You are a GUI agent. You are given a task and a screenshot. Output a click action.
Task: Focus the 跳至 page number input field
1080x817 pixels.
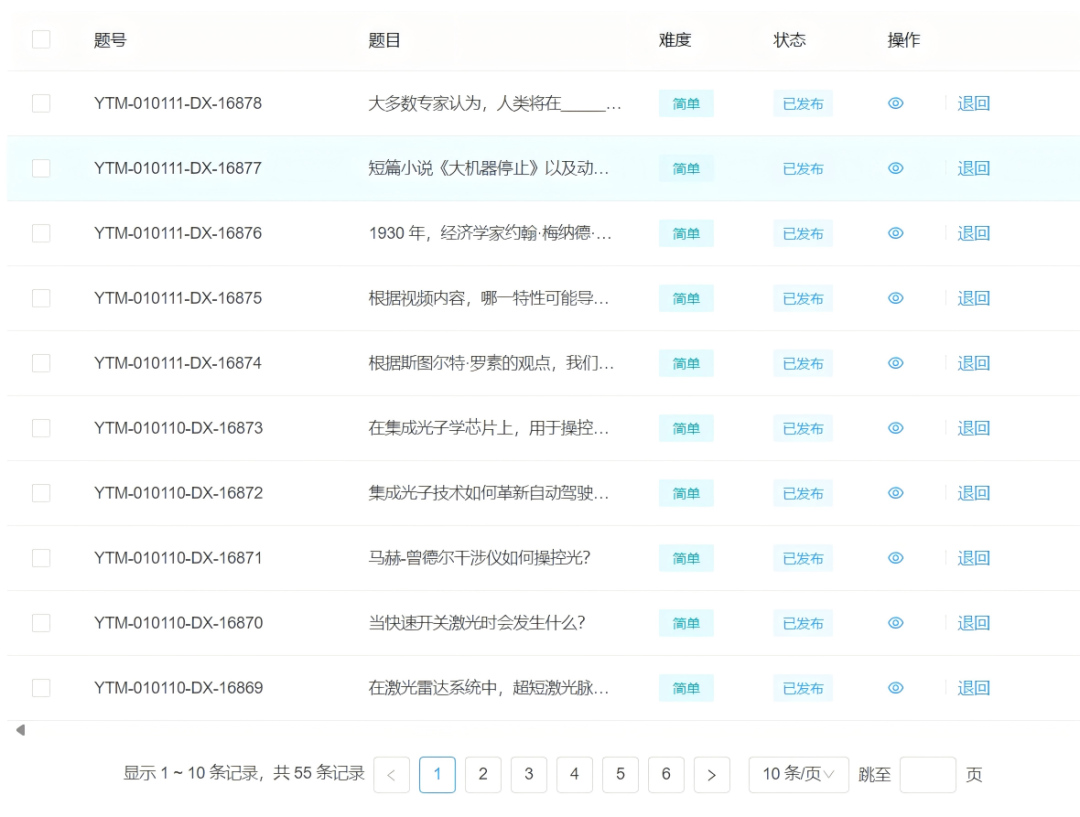(x=927, y=775)
